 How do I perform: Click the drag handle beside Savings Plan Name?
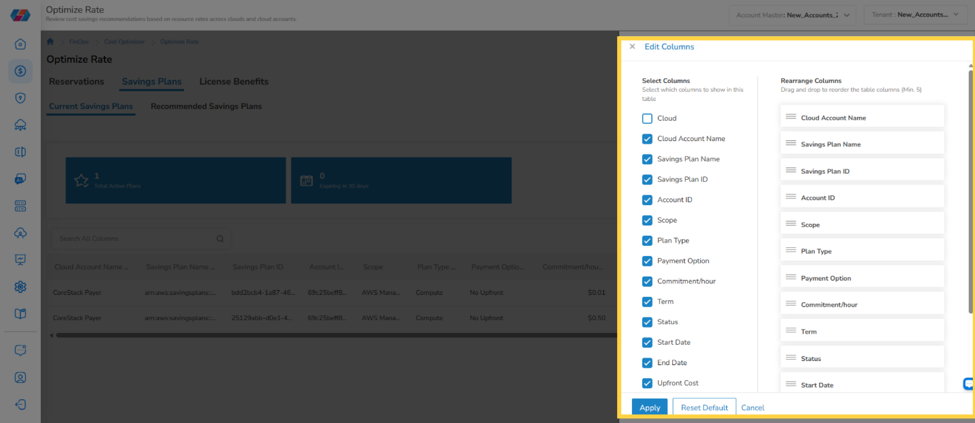pyautogui.click(x=790, y=143)
